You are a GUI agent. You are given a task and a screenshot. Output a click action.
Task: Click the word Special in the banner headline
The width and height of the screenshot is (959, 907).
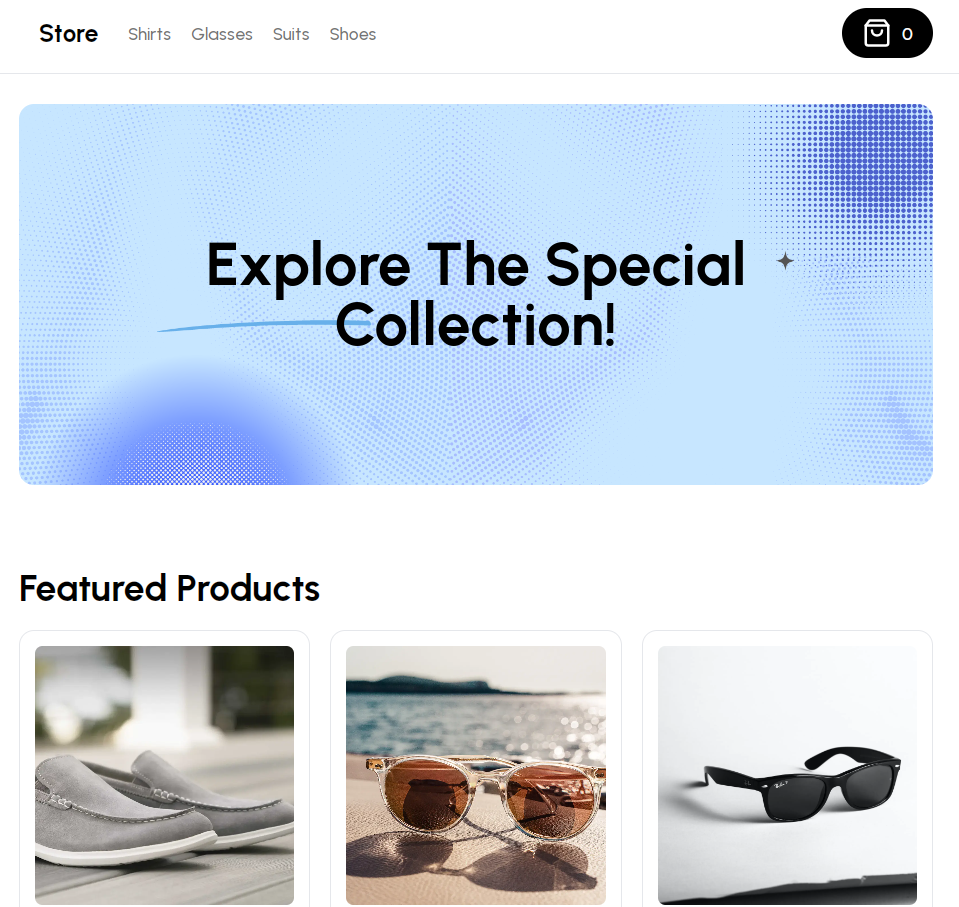(645, 266)
